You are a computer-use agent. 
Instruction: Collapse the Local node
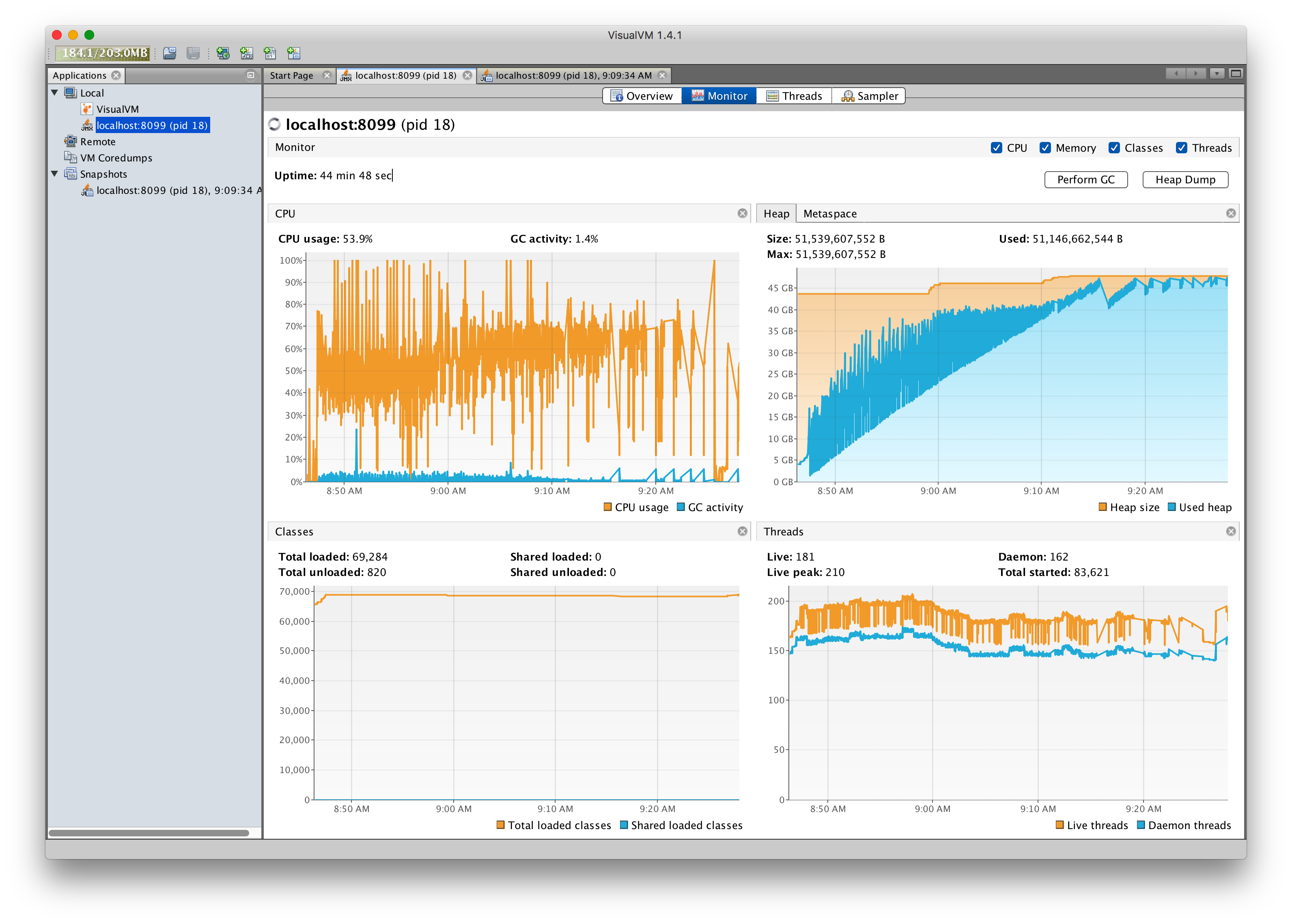(x=54, y=92)
